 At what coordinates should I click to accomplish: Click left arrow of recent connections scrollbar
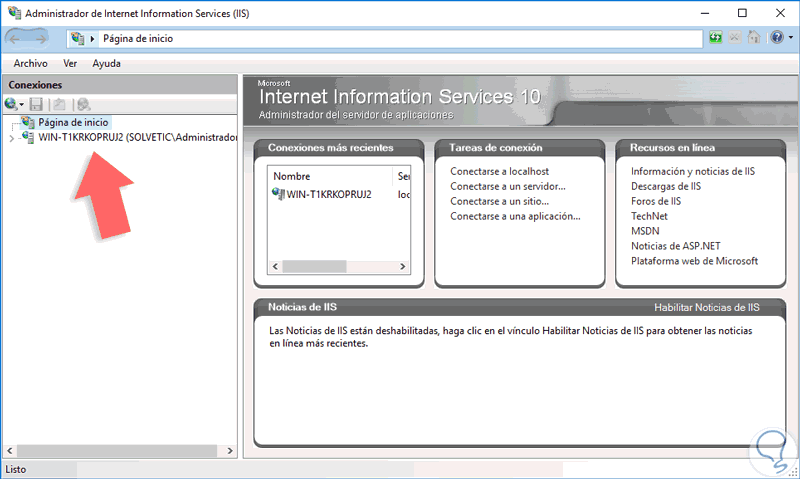(276, 266)
